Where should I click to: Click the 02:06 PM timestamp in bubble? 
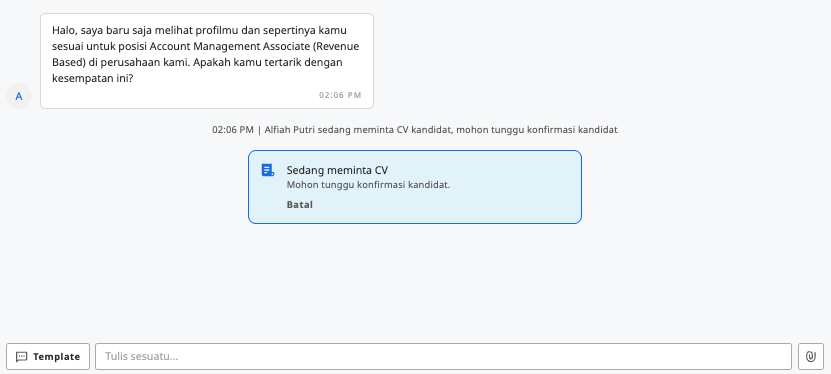tap(340, 95)
